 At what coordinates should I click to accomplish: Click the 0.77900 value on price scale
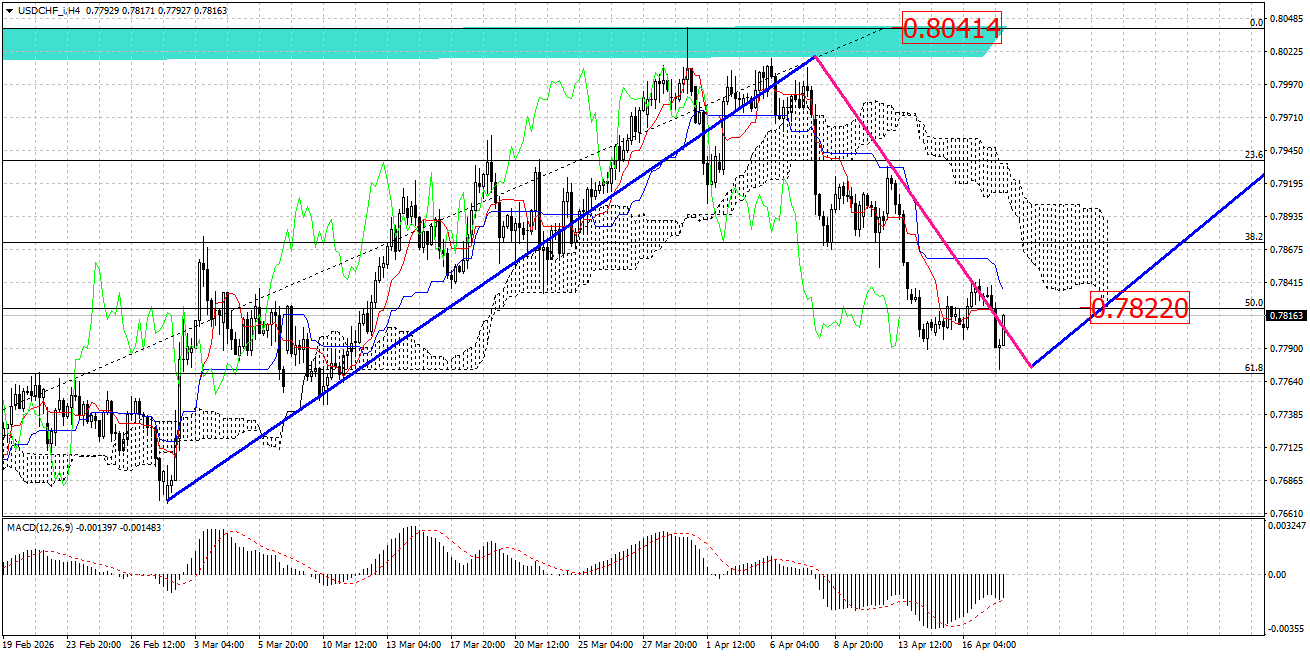(x=1284, y=348)
